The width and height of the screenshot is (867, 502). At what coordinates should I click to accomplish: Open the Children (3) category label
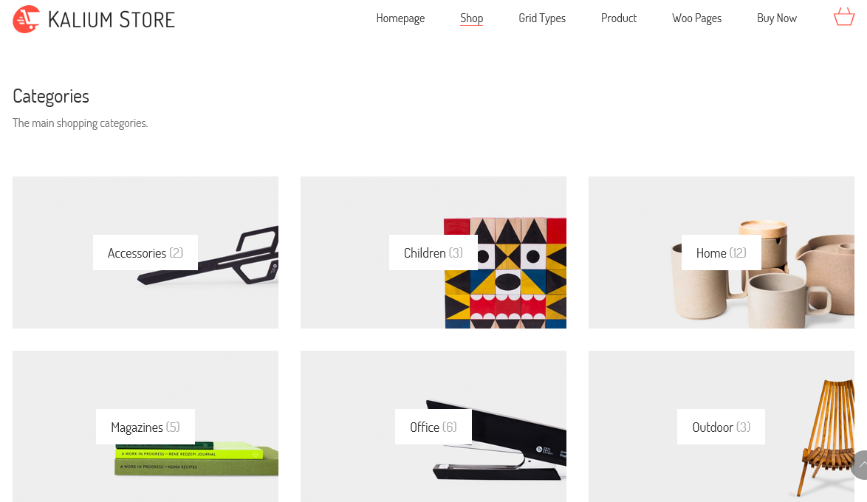point(434,253)
